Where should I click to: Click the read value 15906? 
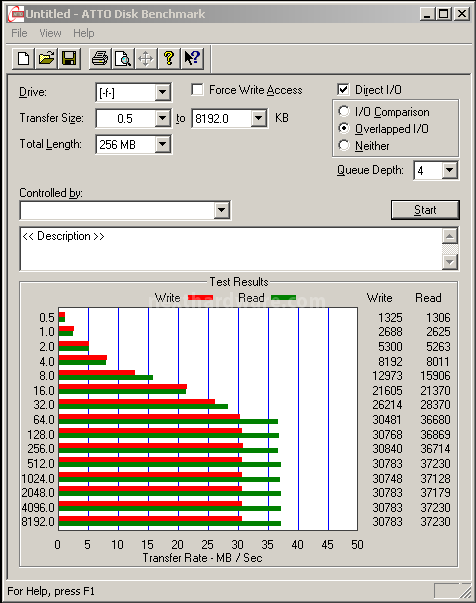tap(435, 376)
